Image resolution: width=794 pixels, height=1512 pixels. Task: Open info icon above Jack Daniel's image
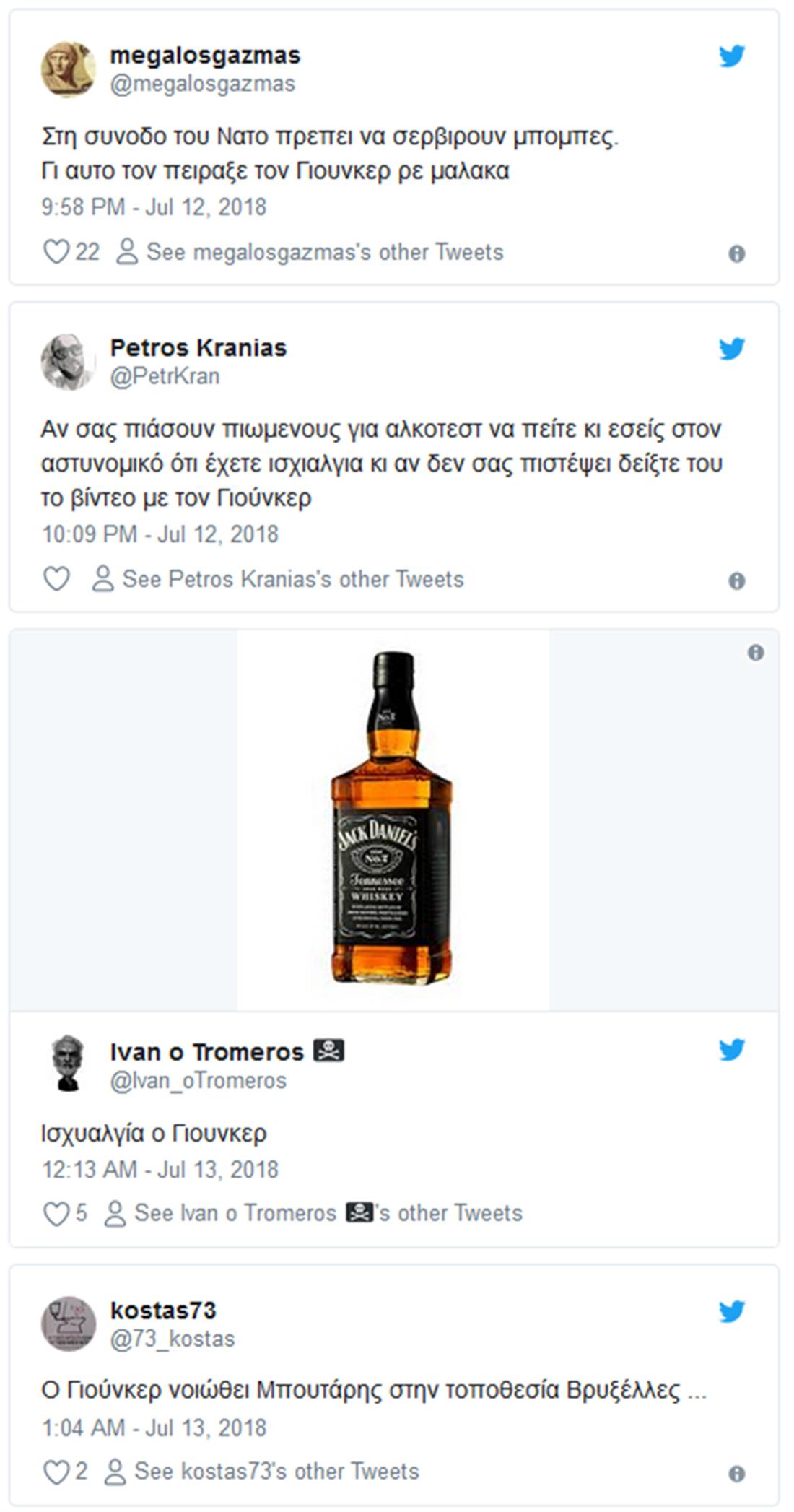click(755, 653)
